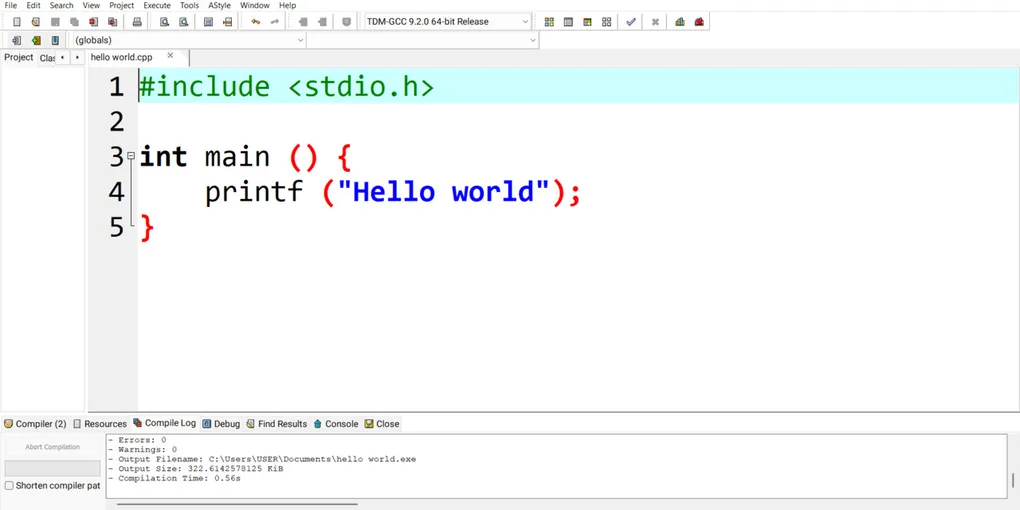Click the printf Hello world code line

[392, 192]
